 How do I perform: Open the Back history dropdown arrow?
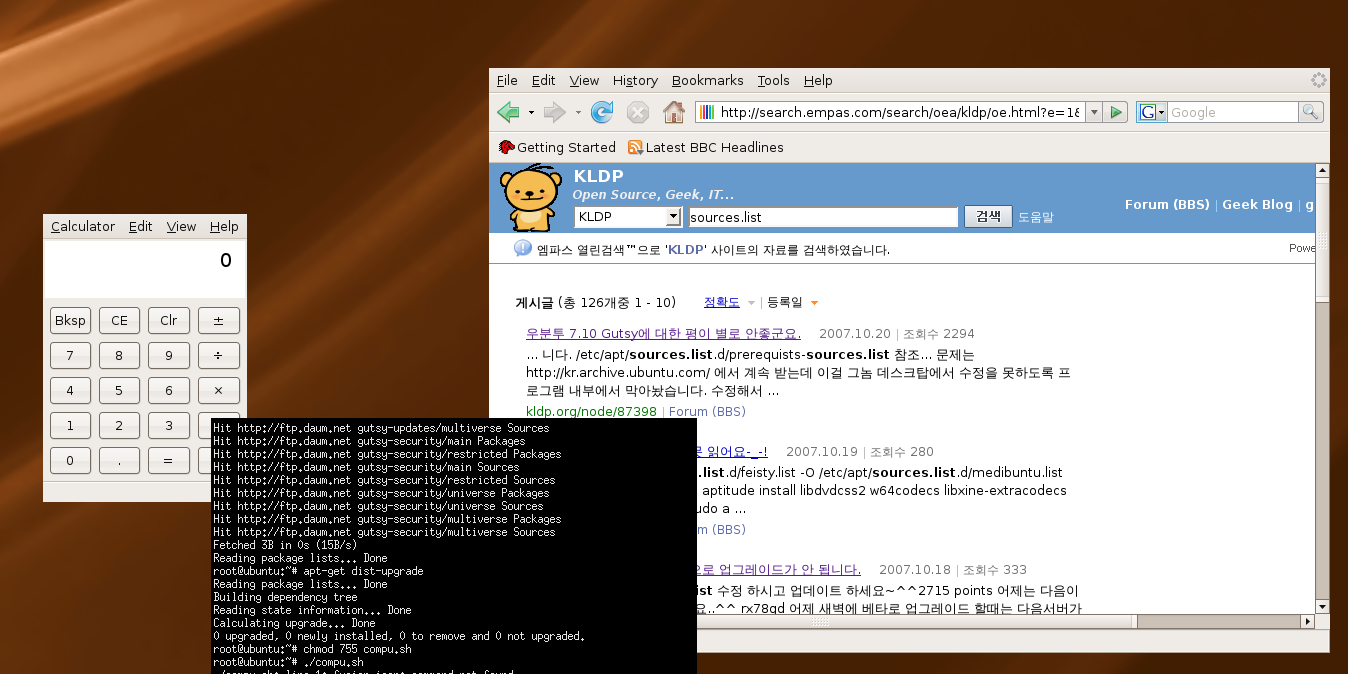tap(531, 112)
